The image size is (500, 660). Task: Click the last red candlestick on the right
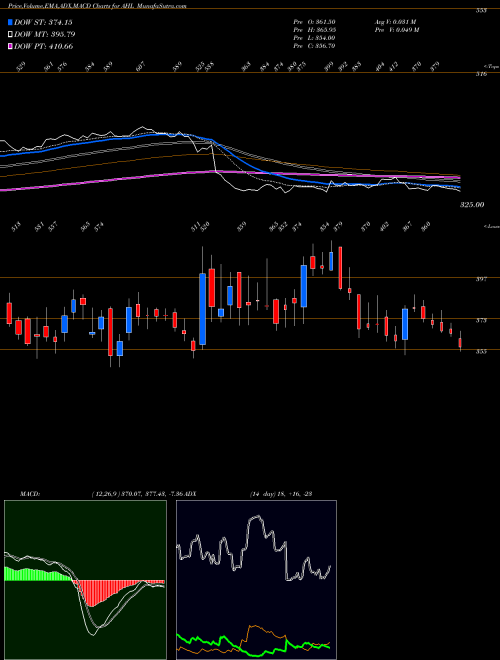[460, 343]
